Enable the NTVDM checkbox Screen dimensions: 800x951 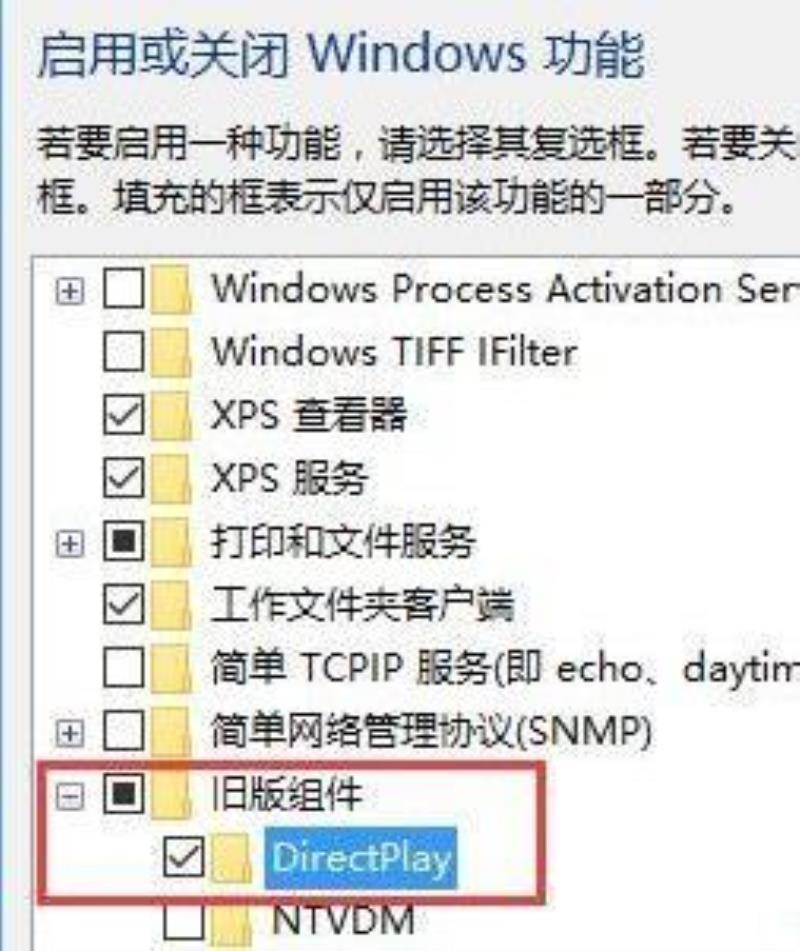184,920
